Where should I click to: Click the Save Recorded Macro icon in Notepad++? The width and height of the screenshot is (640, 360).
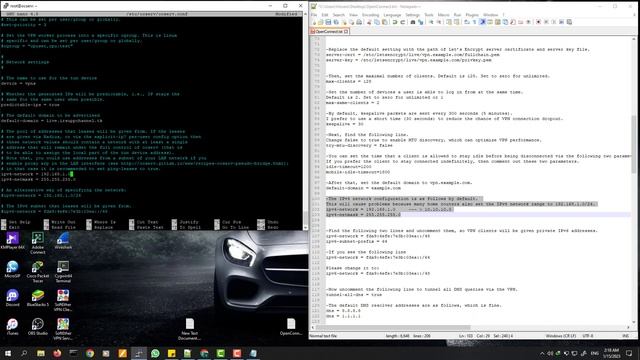(569, 22)
